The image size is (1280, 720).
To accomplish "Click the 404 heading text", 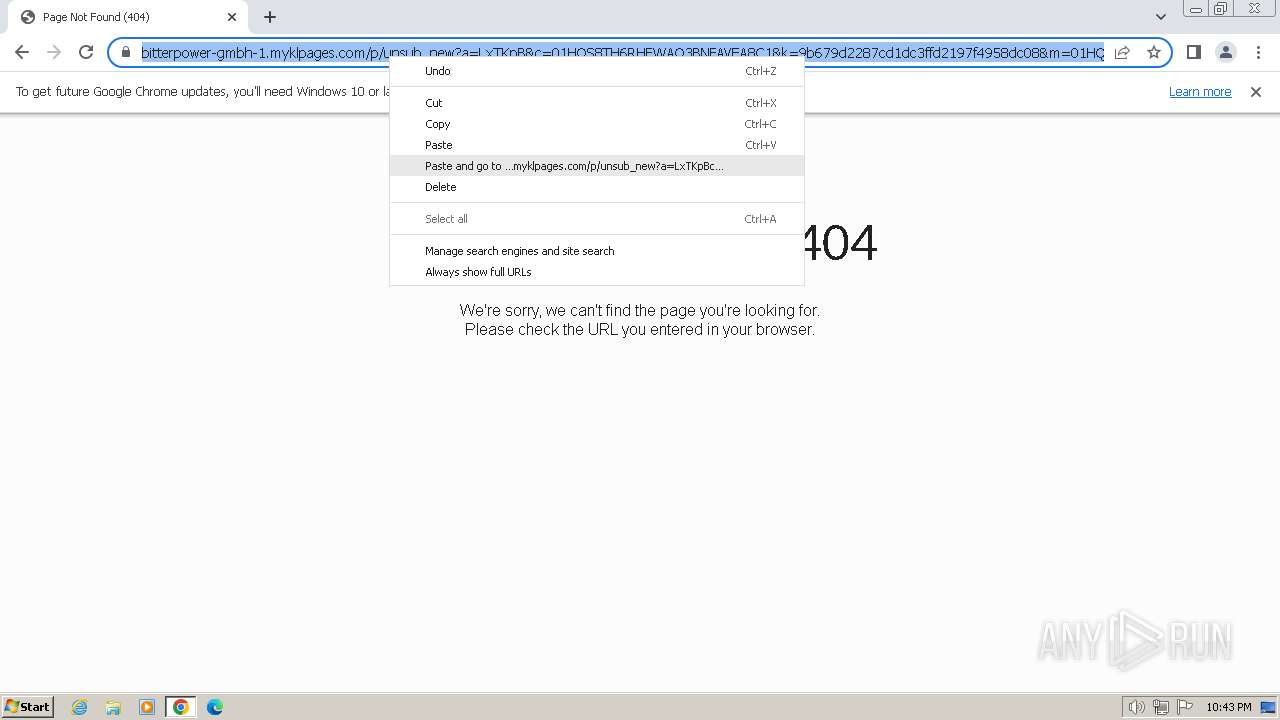I will [x=839, y=243].
